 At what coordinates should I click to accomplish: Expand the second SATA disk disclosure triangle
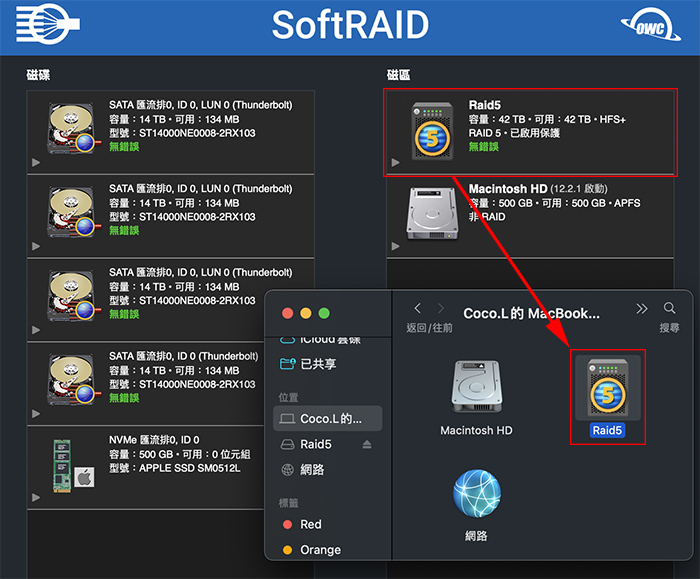(36, 246)
